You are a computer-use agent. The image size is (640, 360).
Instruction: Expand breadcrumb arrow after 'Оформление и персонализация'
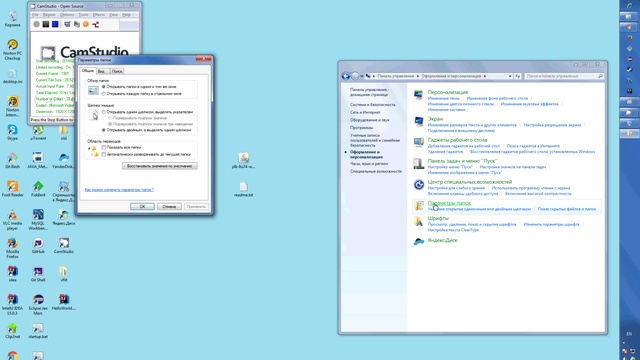[485, 76]
